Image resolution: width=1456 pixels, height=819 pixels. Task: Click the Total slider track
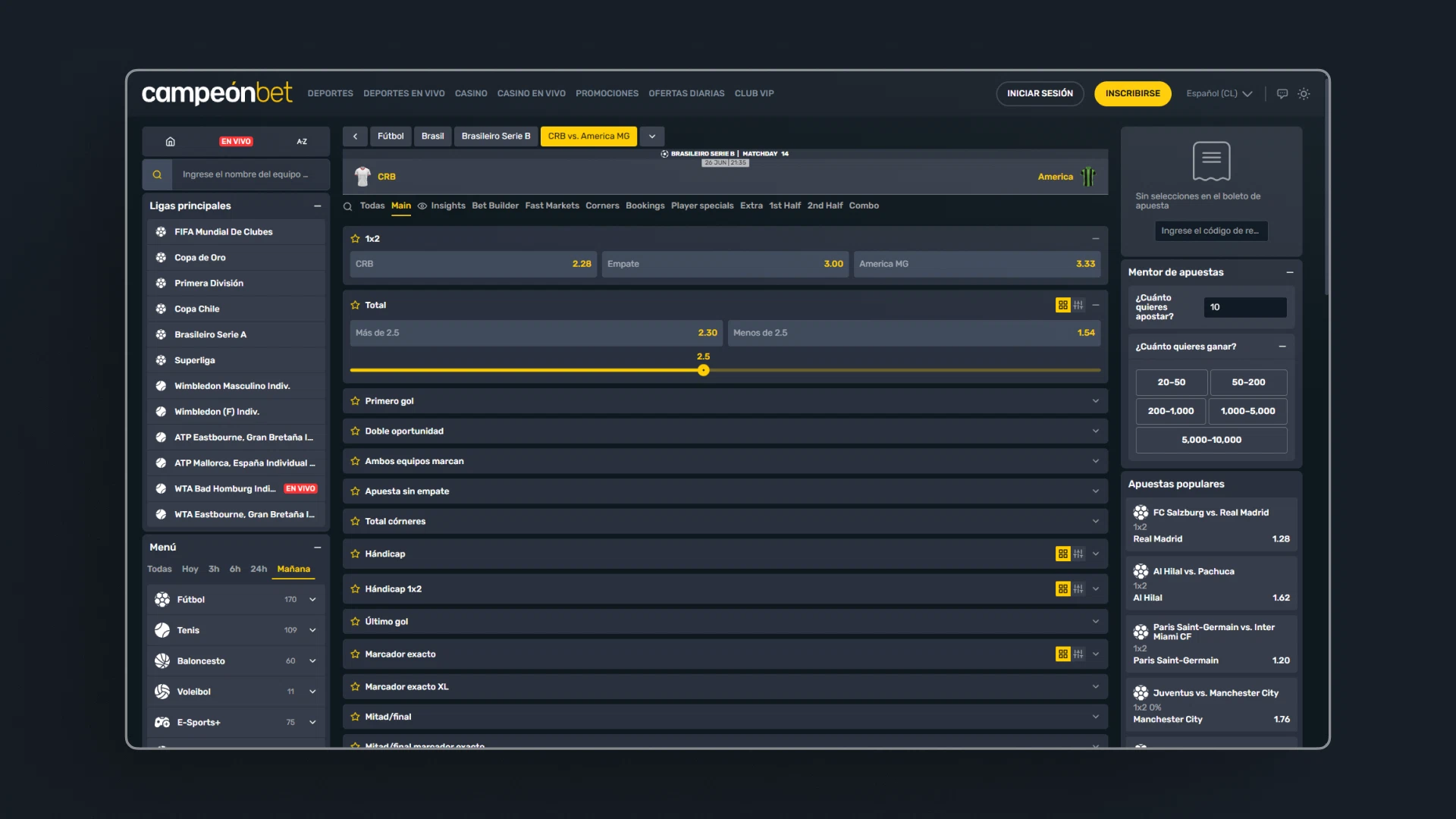726,371
